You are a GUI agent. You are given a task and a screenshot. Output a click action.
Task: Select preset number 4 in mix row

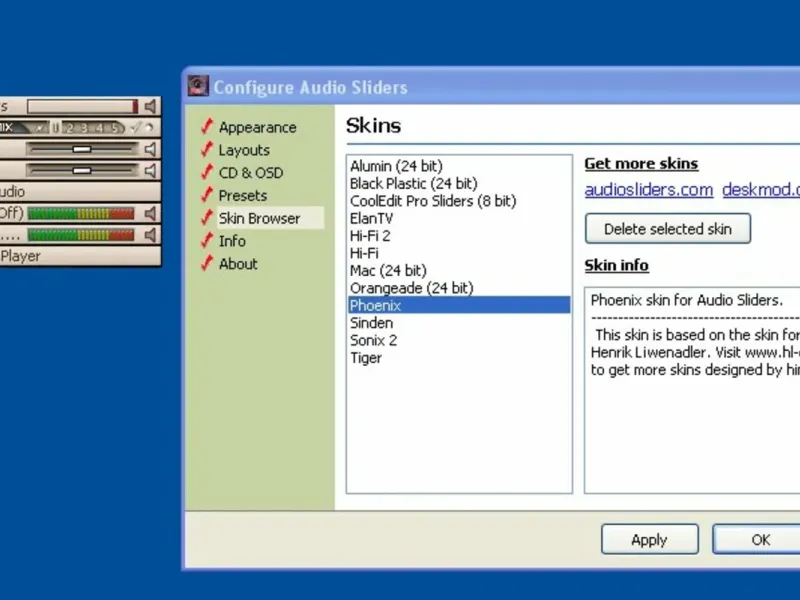100,128
